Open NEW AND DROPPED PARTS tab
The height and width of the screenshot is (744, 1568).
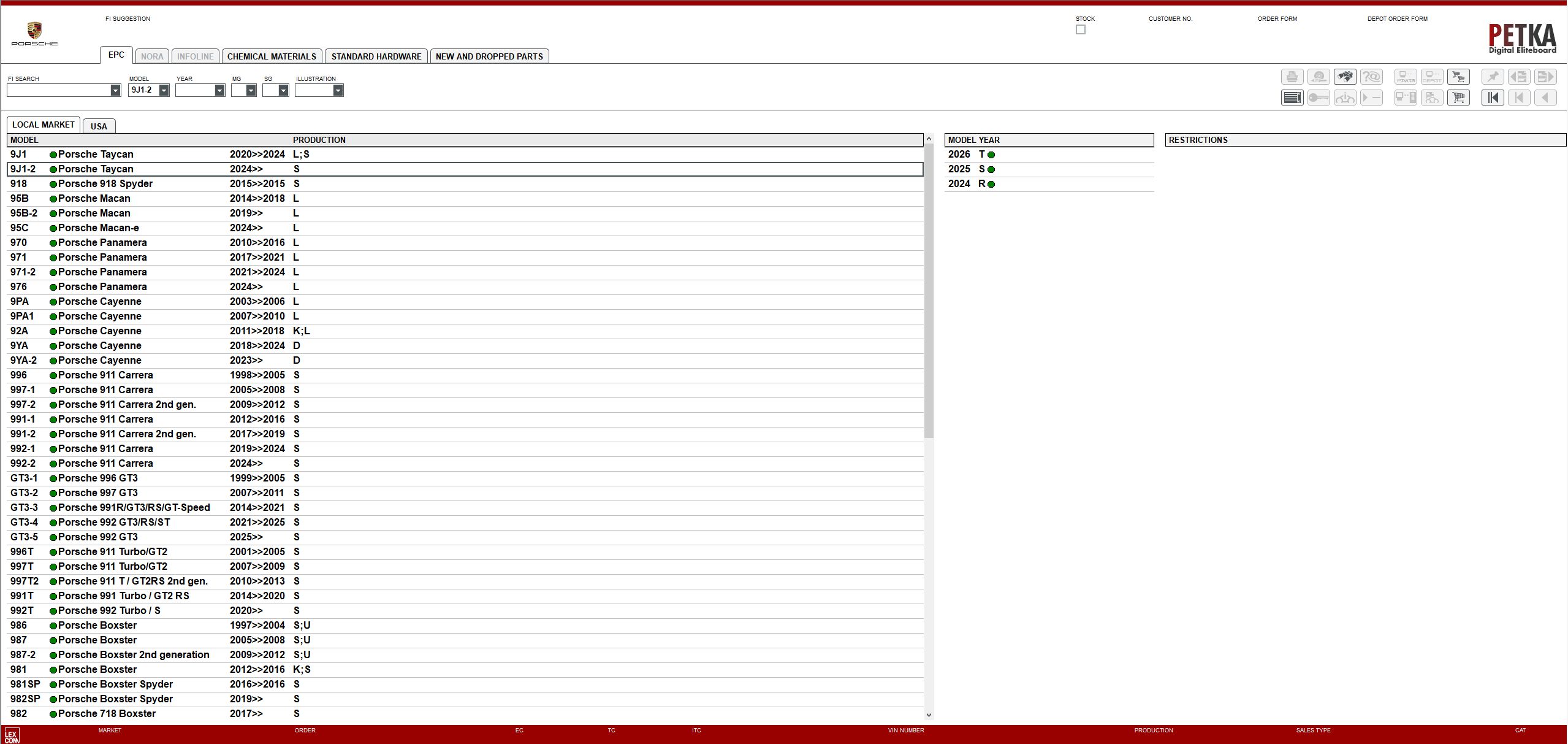(x=489, y=56)
